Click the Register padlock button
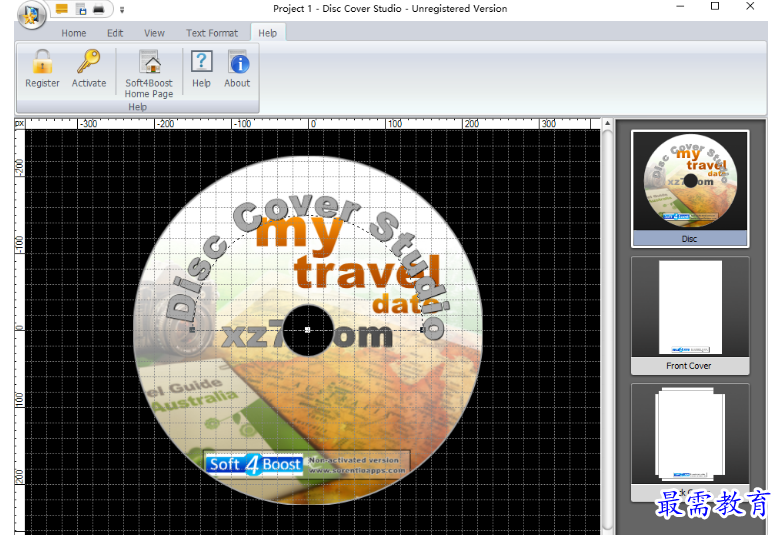 click(x=42, y=69)
